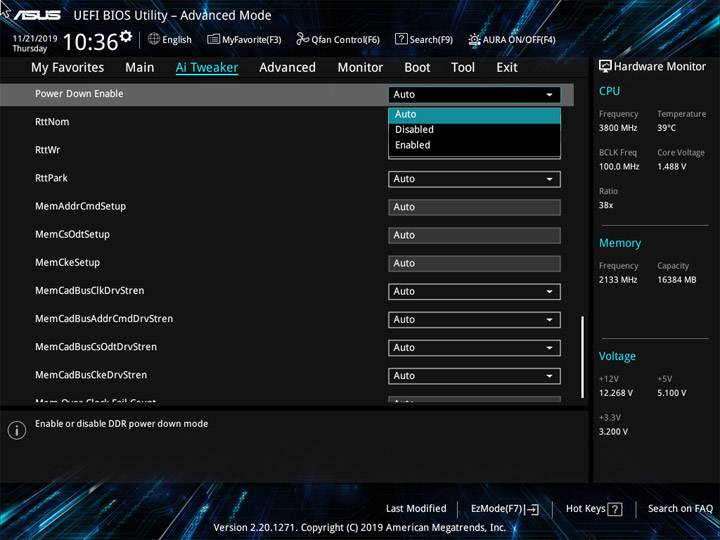Choose Enabled in the dropdown list
The image size is (720, 540).
coord(474,145)
